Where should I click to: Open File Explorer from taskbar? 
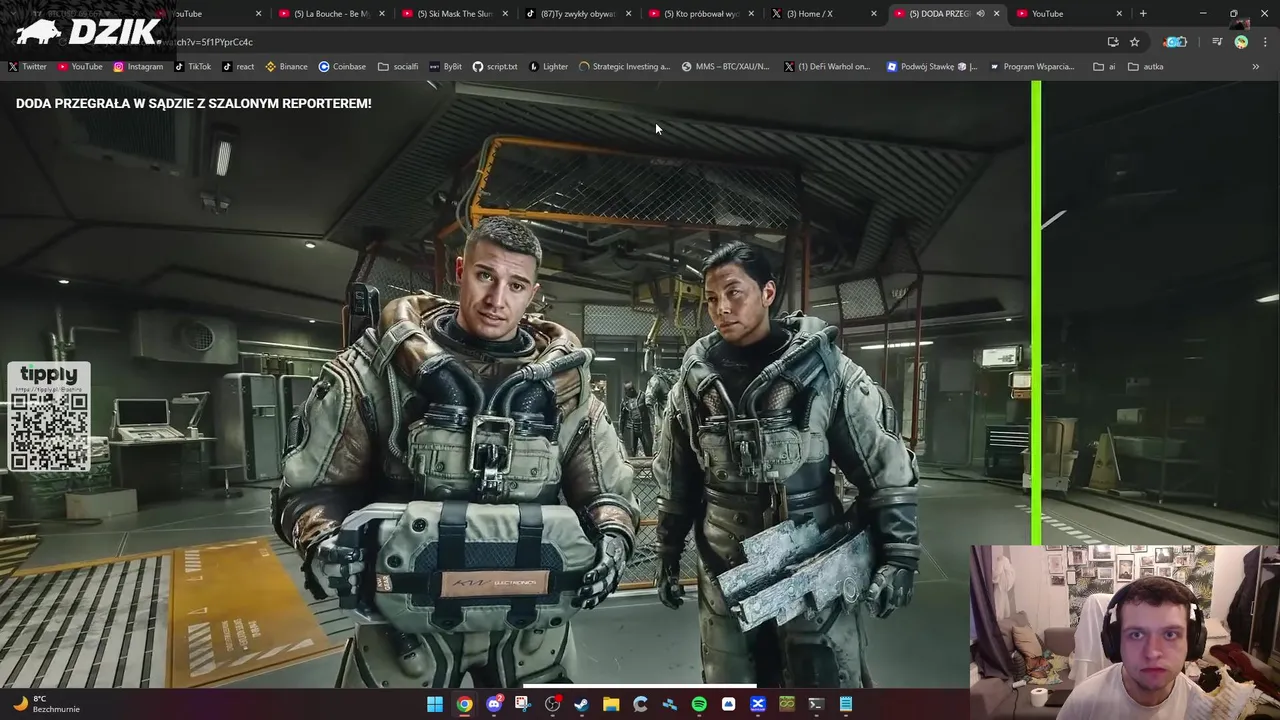coord(611,704)
